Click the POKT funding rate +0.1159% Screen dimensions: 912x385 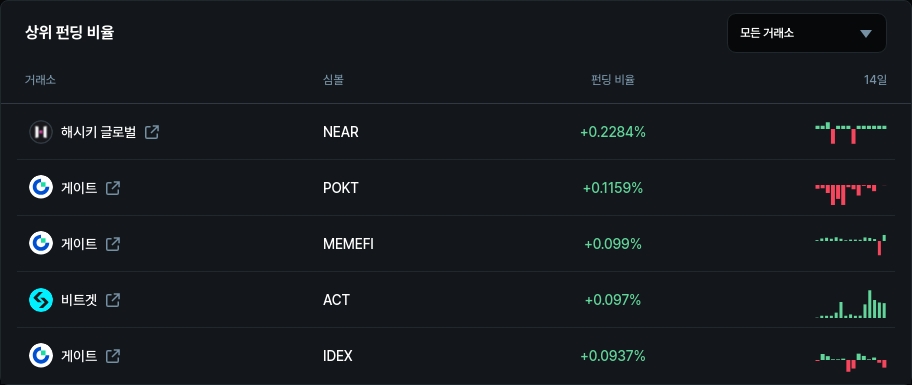click(613, 188)
